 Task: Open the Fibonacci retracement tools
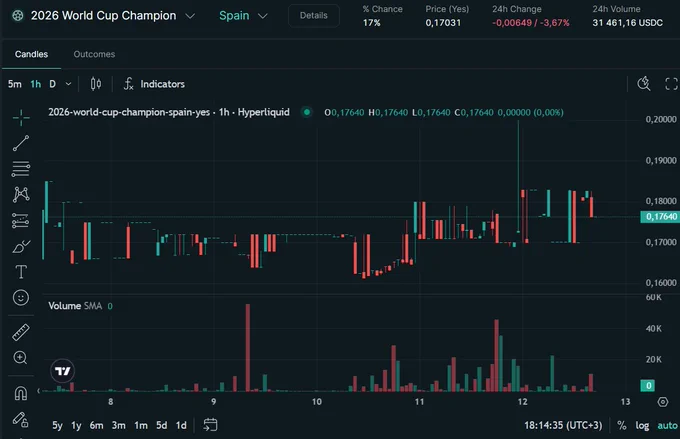coord(21,169)
